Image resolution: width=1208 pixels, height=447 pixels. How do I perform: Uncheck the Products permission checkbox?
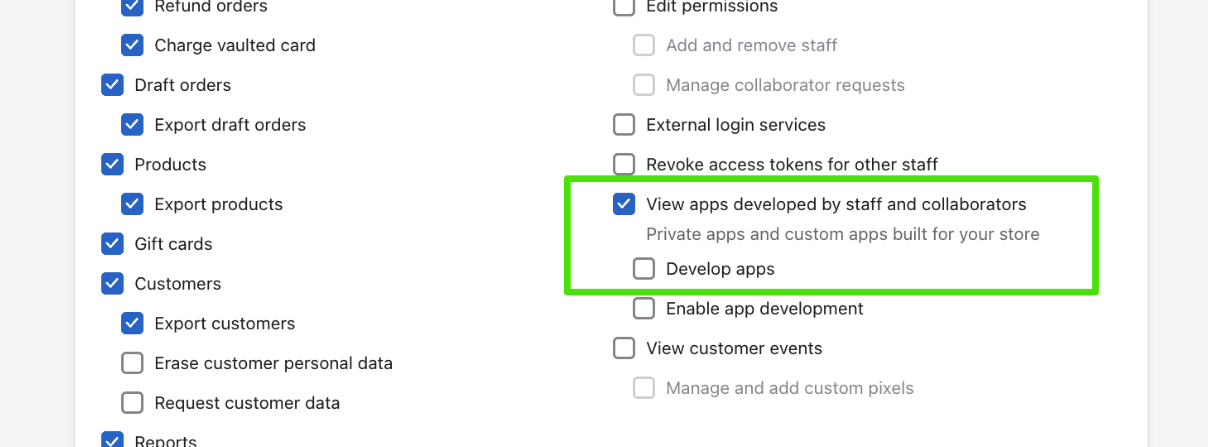pyautogui.click(x=112, y=164)
